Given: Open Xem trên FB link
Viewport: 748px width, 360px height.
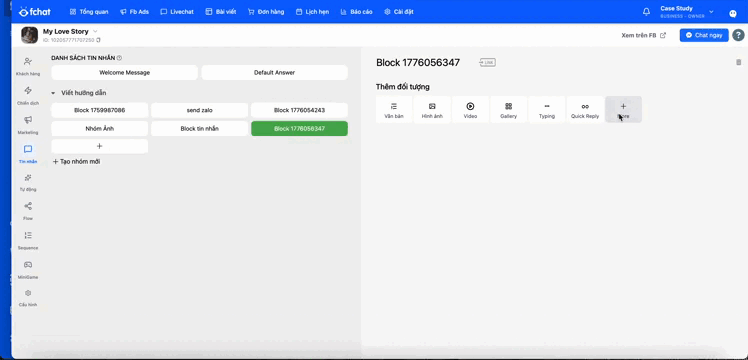Looking at the screenshot, I should pos(644,35).
